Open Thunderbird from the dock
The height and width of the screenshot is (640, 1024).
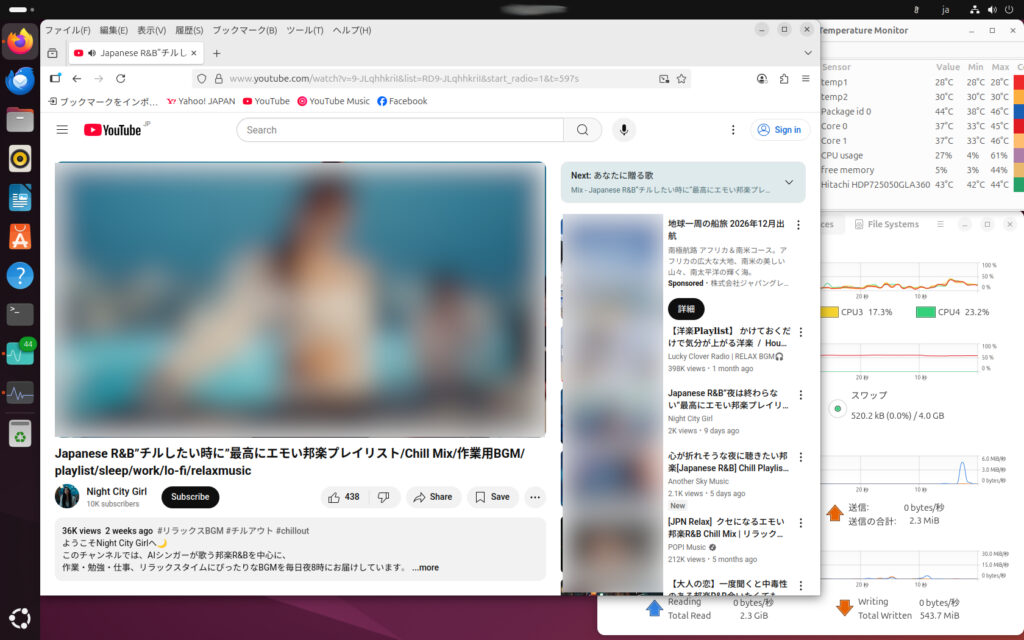click(20, 81)
